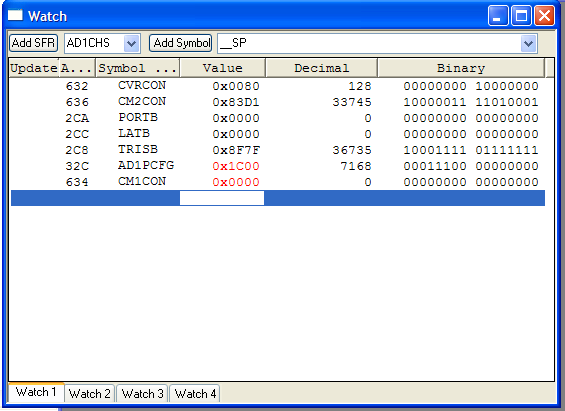
Task: Click the Watch window title icon
Action: tap(15, 15)
